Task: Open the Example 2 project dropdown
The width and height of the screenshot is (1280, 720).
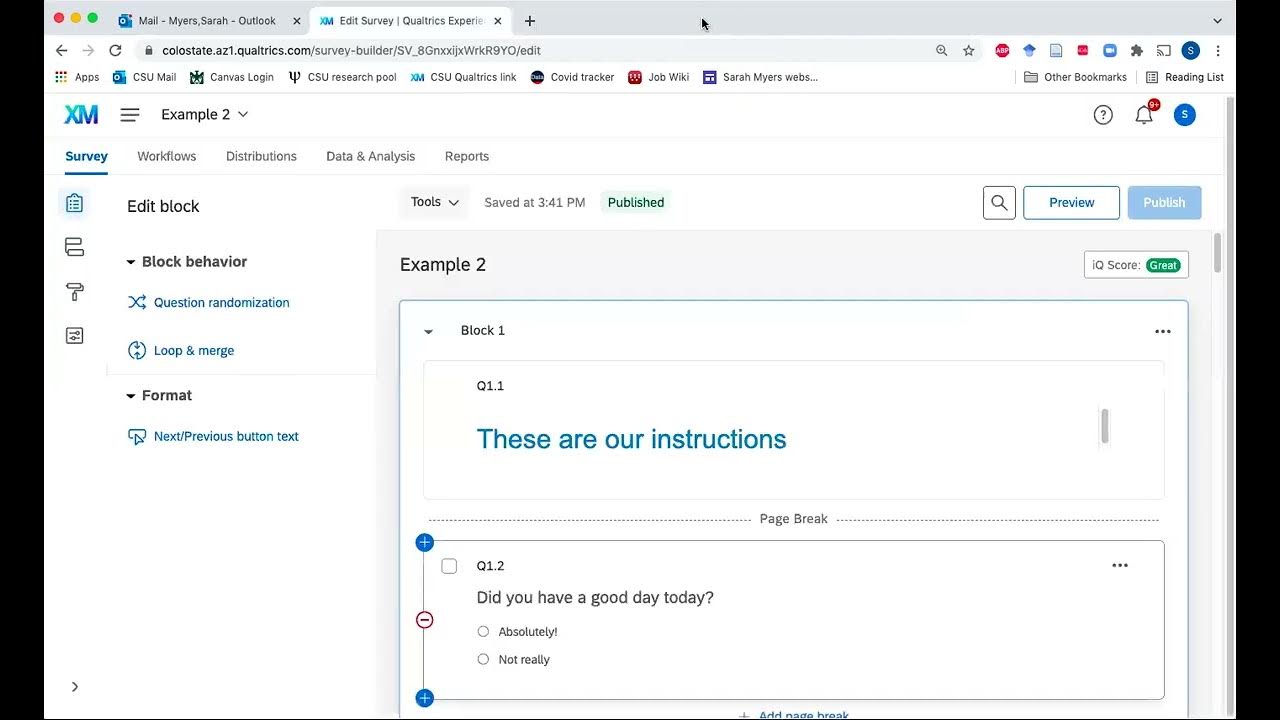Action: [x=204, y=114]
